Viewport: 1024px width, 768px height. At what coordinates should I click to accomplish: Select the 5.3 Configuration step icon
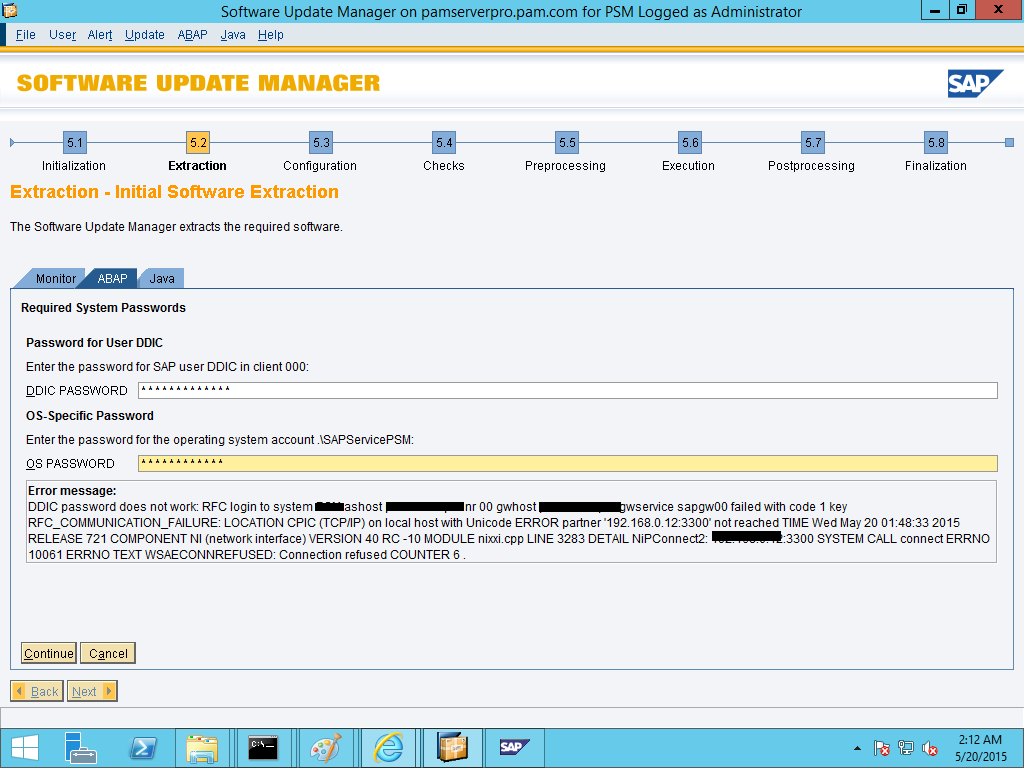(320, 142)
